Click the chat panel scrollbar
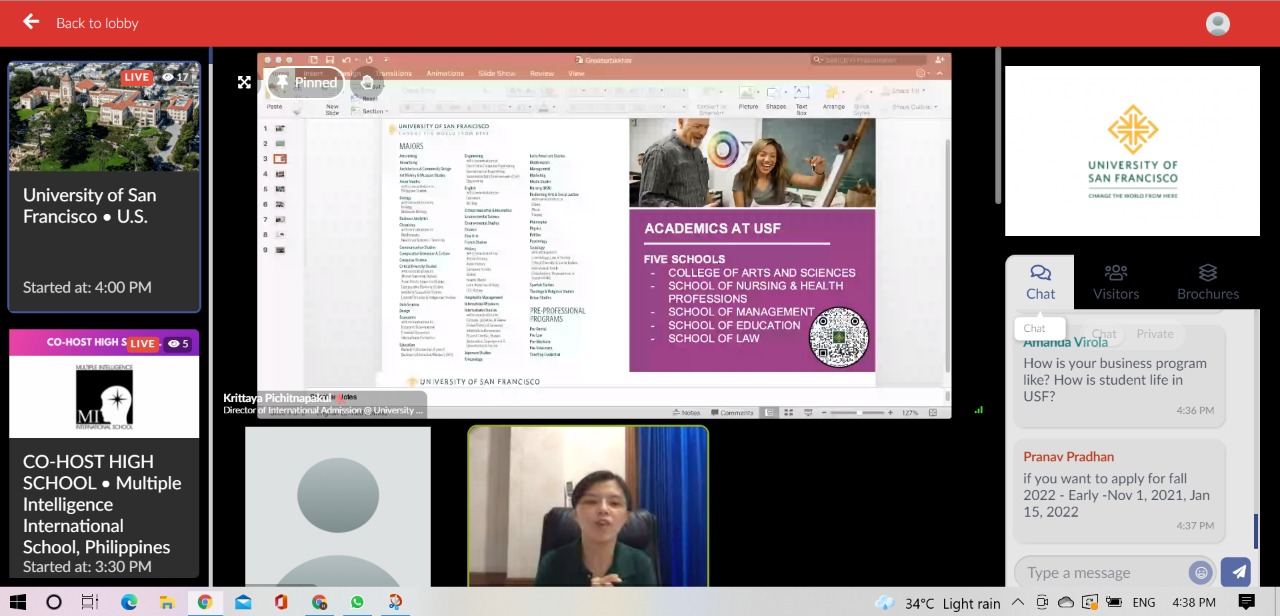The image size is (1280, 616). tap(1256, 530)
